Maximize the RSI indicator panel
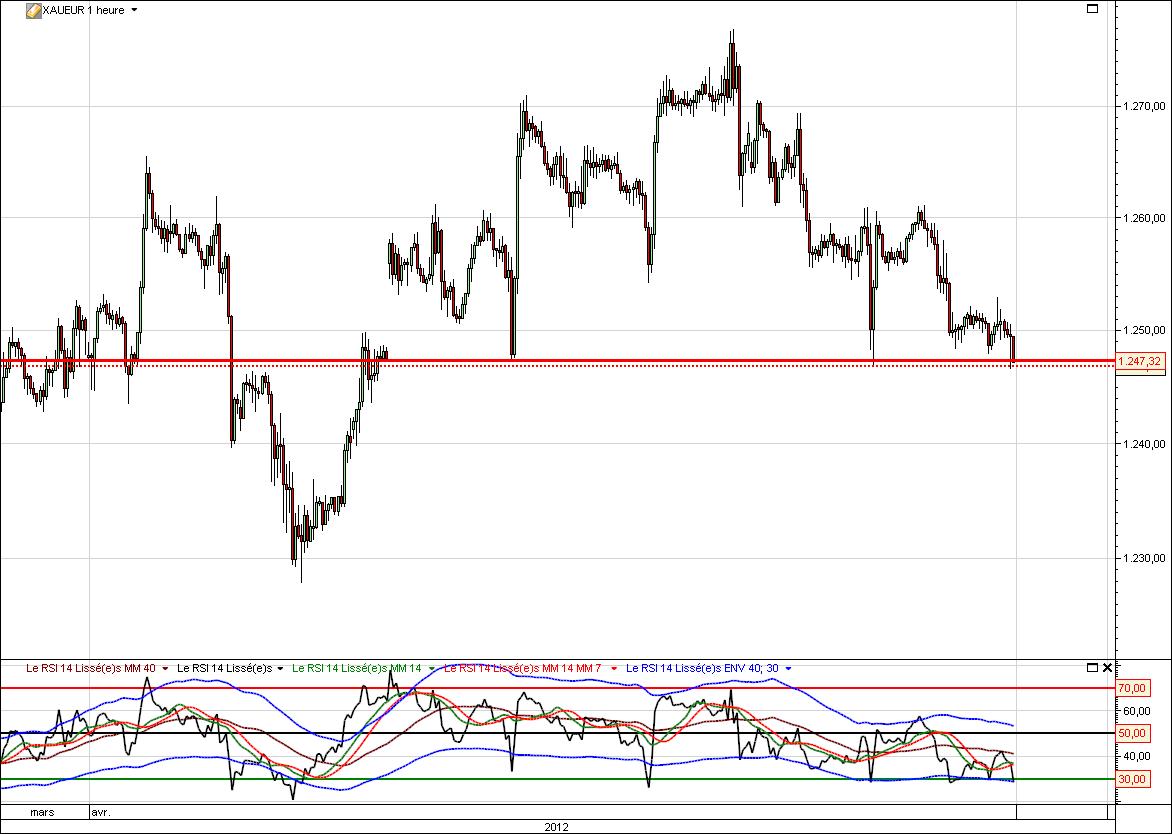Screen dimensions: 1172x834 pyautogui.click(x=1092, y=667)
